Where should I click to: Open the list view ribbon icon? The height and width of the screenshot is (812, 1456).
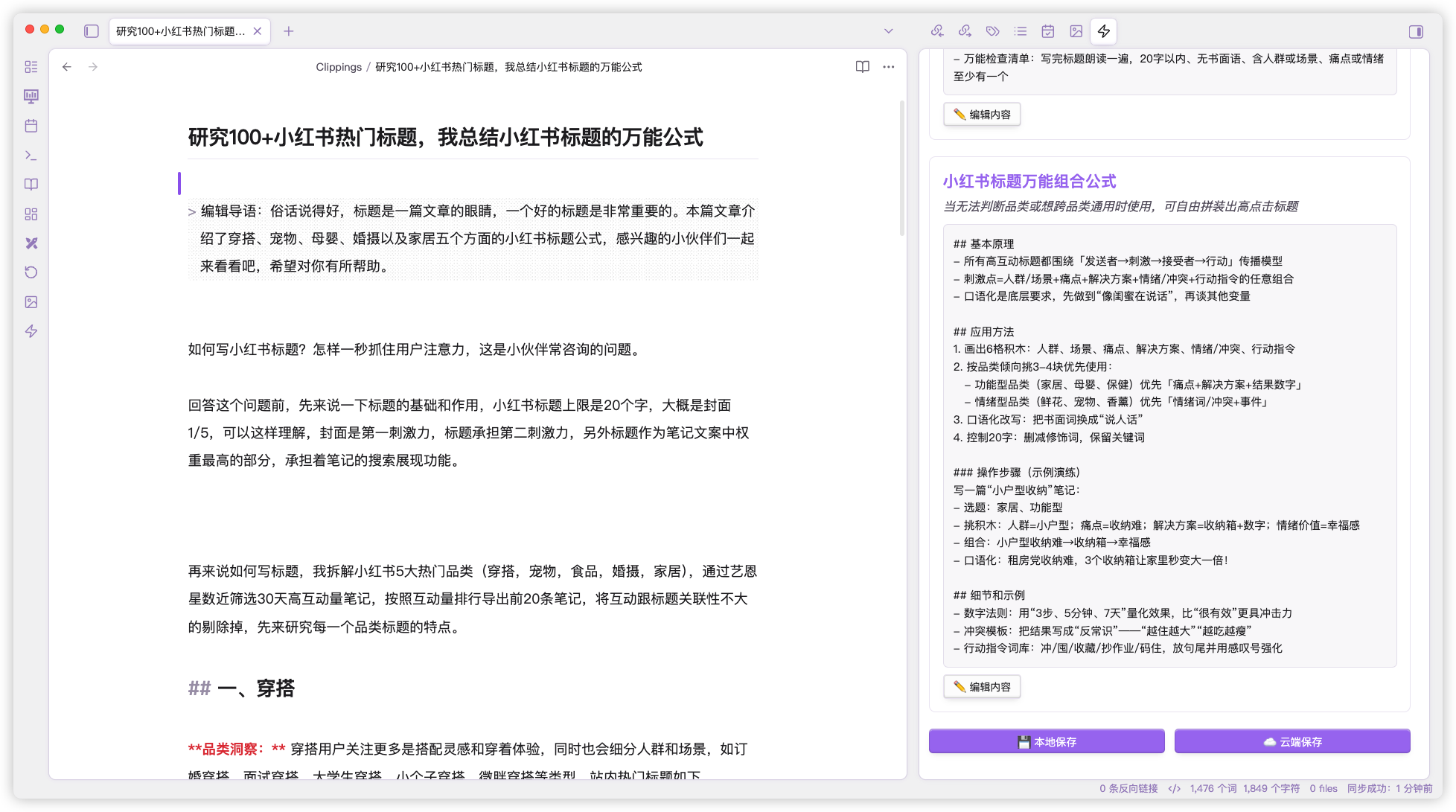click(31, 67)
